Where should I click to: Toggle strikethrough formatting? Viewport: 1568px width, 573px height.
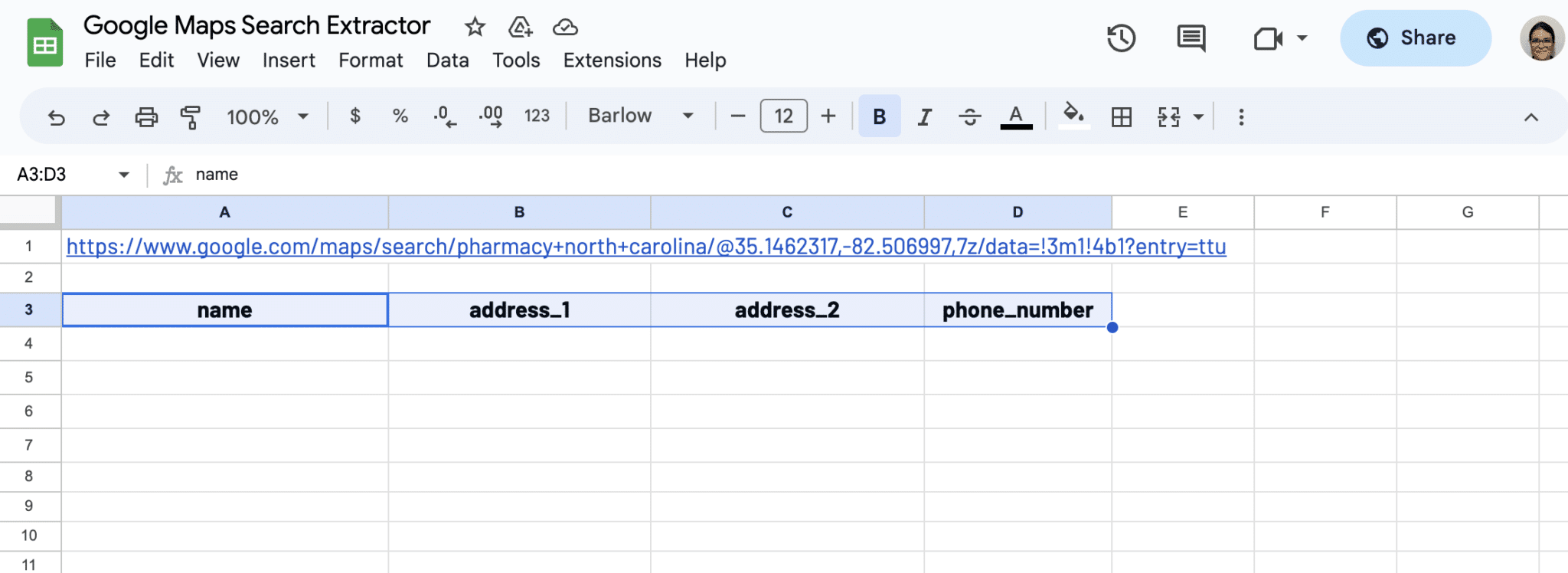970,117
